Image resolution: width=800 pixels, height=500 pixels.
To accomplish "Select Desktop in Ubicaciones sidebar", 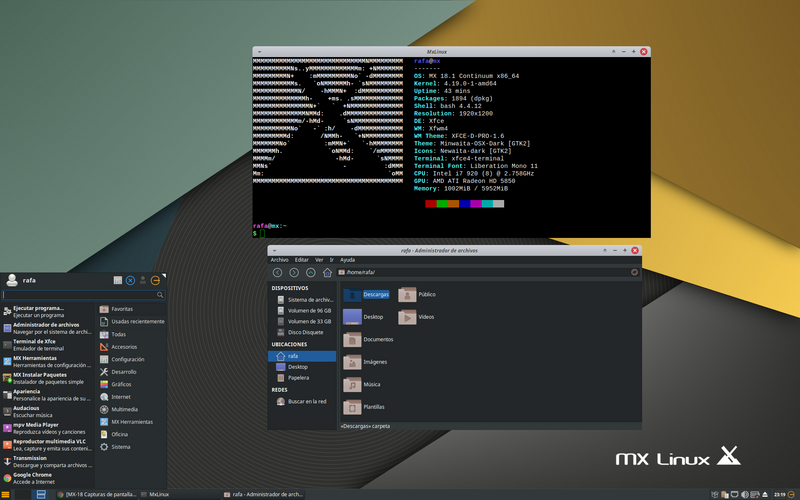I will (302, 367).
